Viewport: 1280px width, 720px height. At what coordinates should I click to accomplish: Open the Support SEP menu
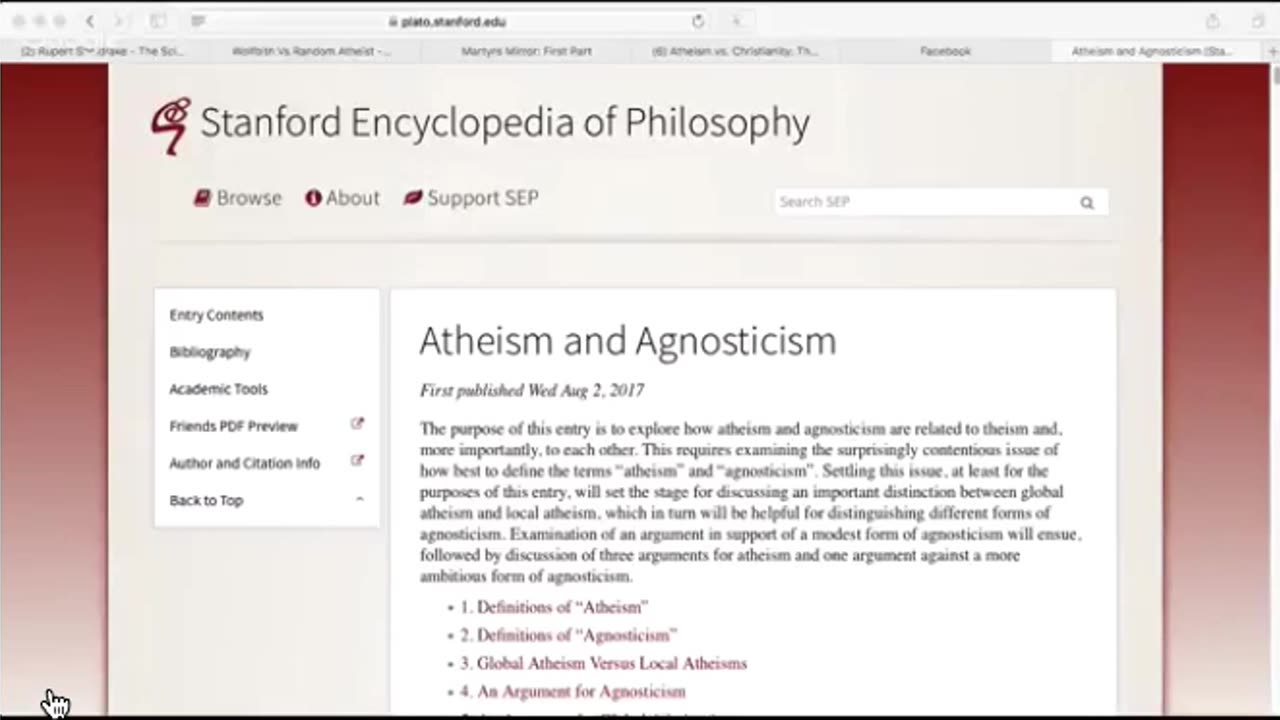click(471, 198)
